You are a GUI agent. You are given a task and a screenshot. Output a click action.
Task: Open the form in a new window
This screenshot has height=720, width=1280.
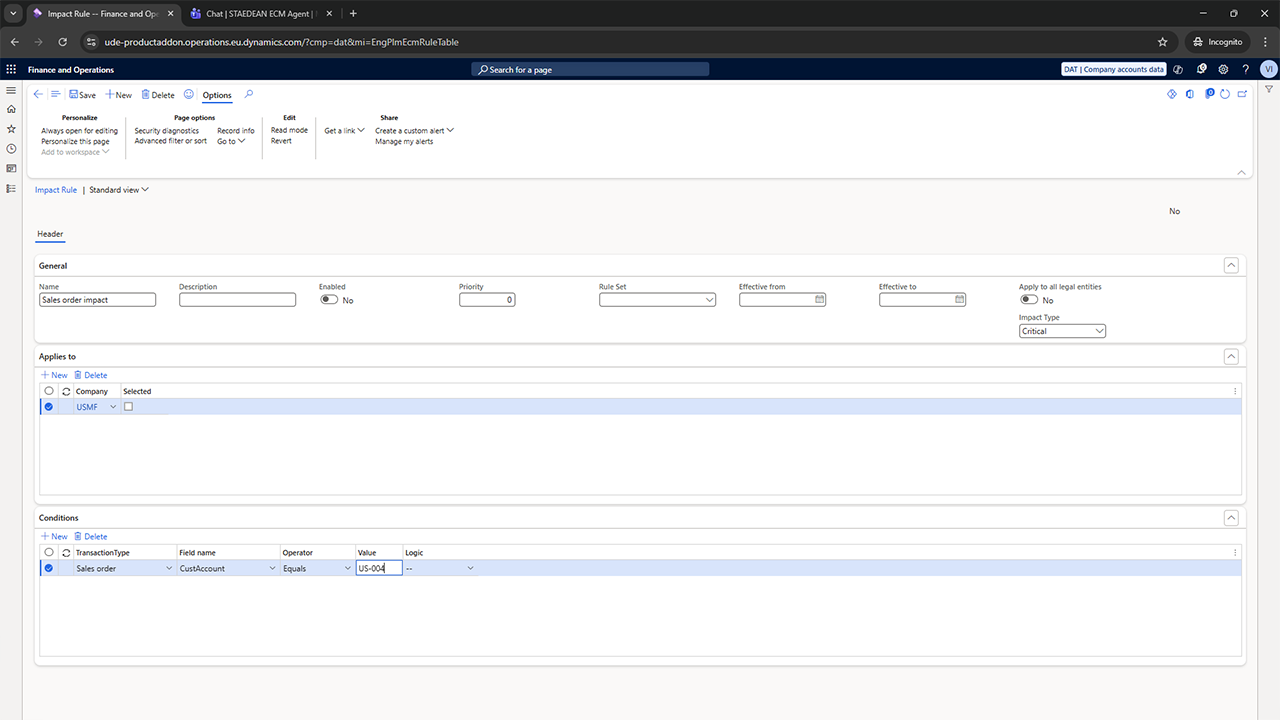[x=1242, y=94]
